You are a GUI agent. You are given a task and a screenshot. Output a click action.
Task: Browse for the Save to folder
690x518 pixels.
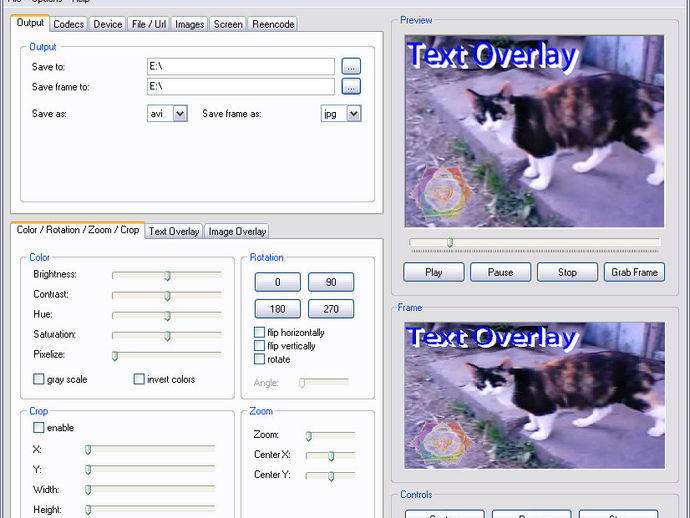[x=351, y=66]
